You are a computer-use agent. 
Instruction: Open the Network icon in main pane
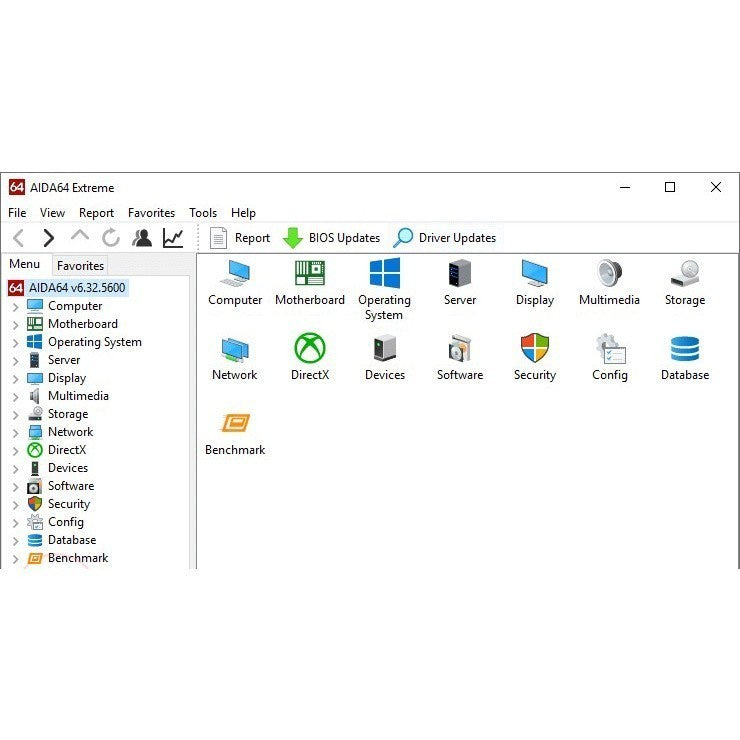coord(235,350)
